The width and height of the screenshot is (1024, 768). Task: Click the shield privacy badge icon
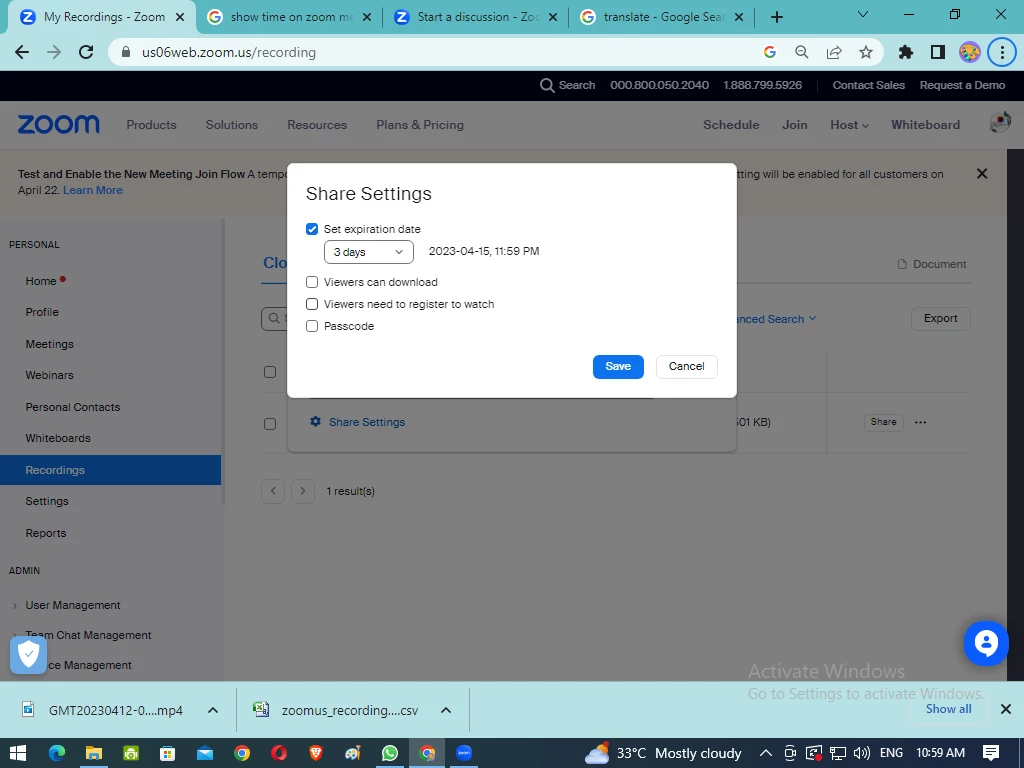point(29,654)
